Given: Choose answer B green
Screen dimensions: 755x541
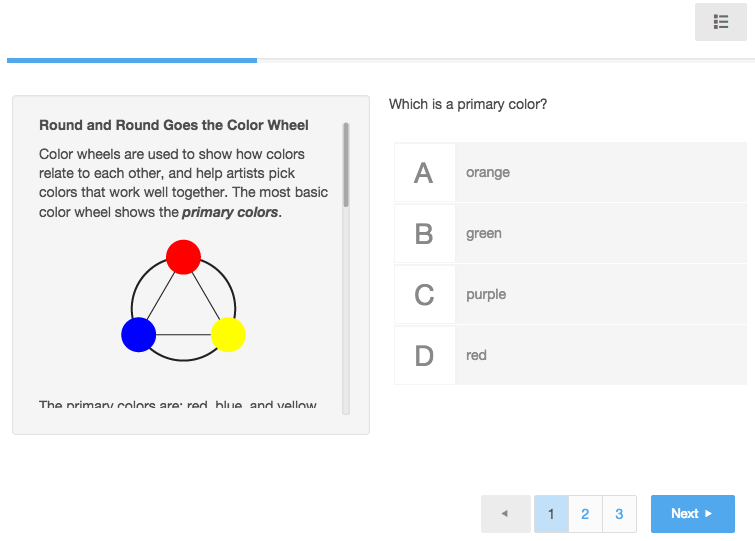Looking at the screenshot, I should [571, 233].
